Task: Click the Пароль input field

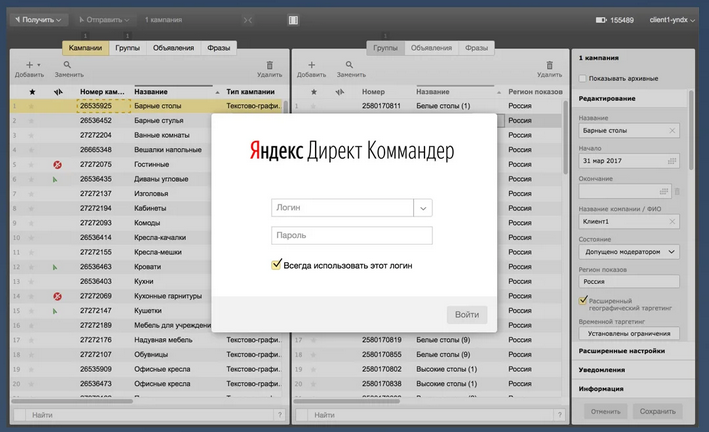Action: tap(352, 236)
